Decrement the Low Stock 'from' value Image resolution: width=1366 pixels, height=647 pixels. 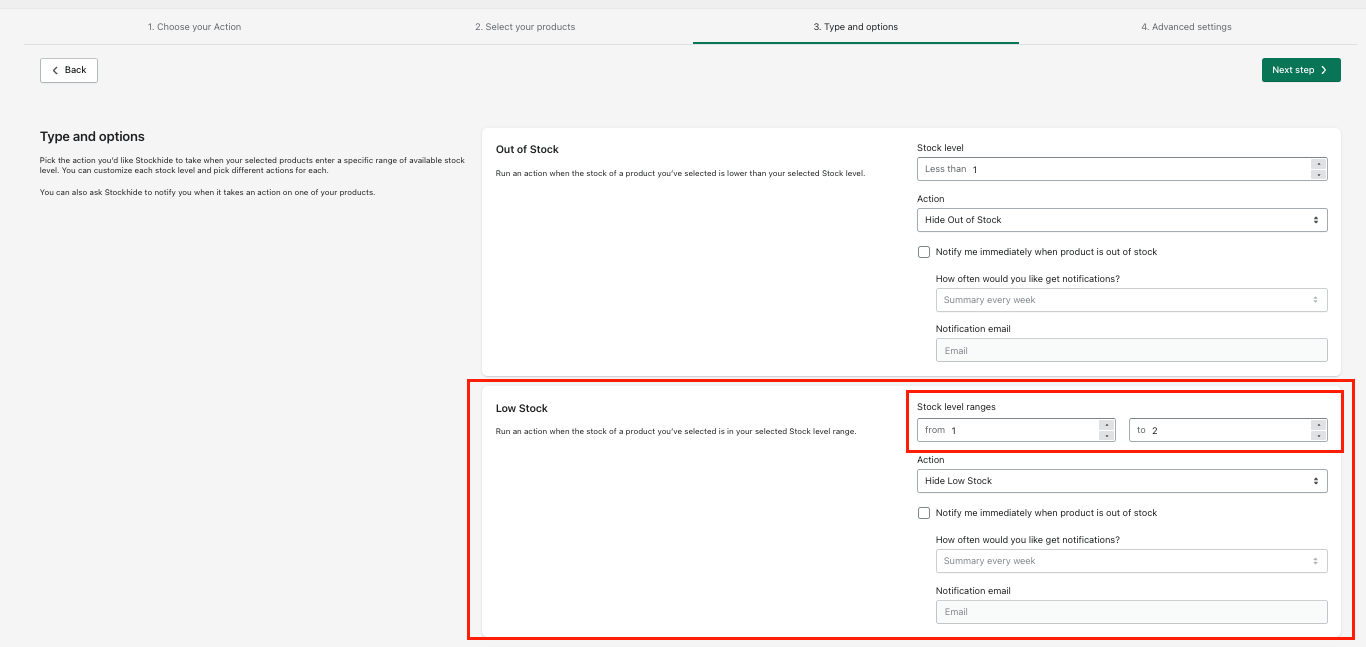pos(1107,436)
